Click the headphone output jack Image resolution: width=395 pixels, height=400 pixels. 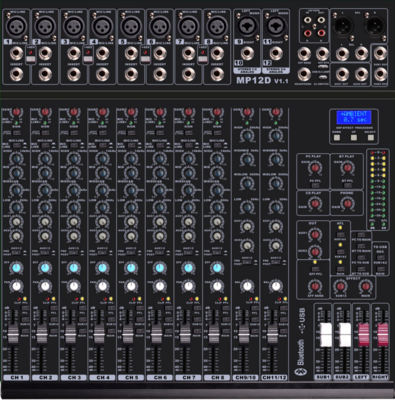(x=304, y=74)
